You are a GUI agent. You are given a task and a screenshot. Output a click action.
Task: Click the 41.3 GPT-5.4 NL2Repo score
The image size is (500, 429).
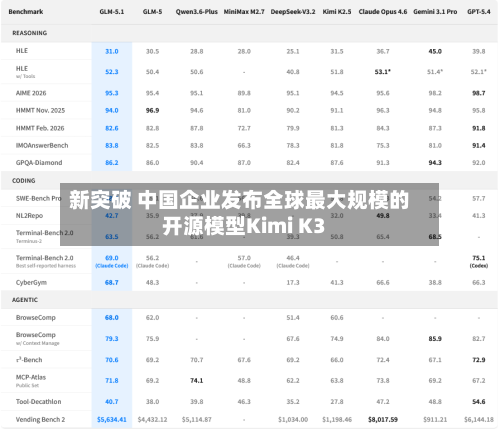pos(479,216)
